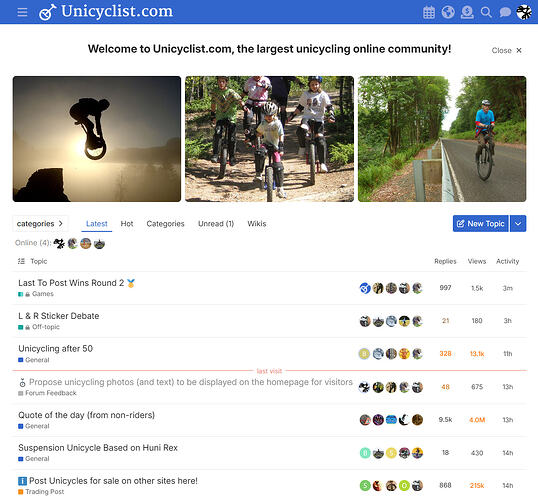Open the 'Unicycling after 50' topic

56,349
